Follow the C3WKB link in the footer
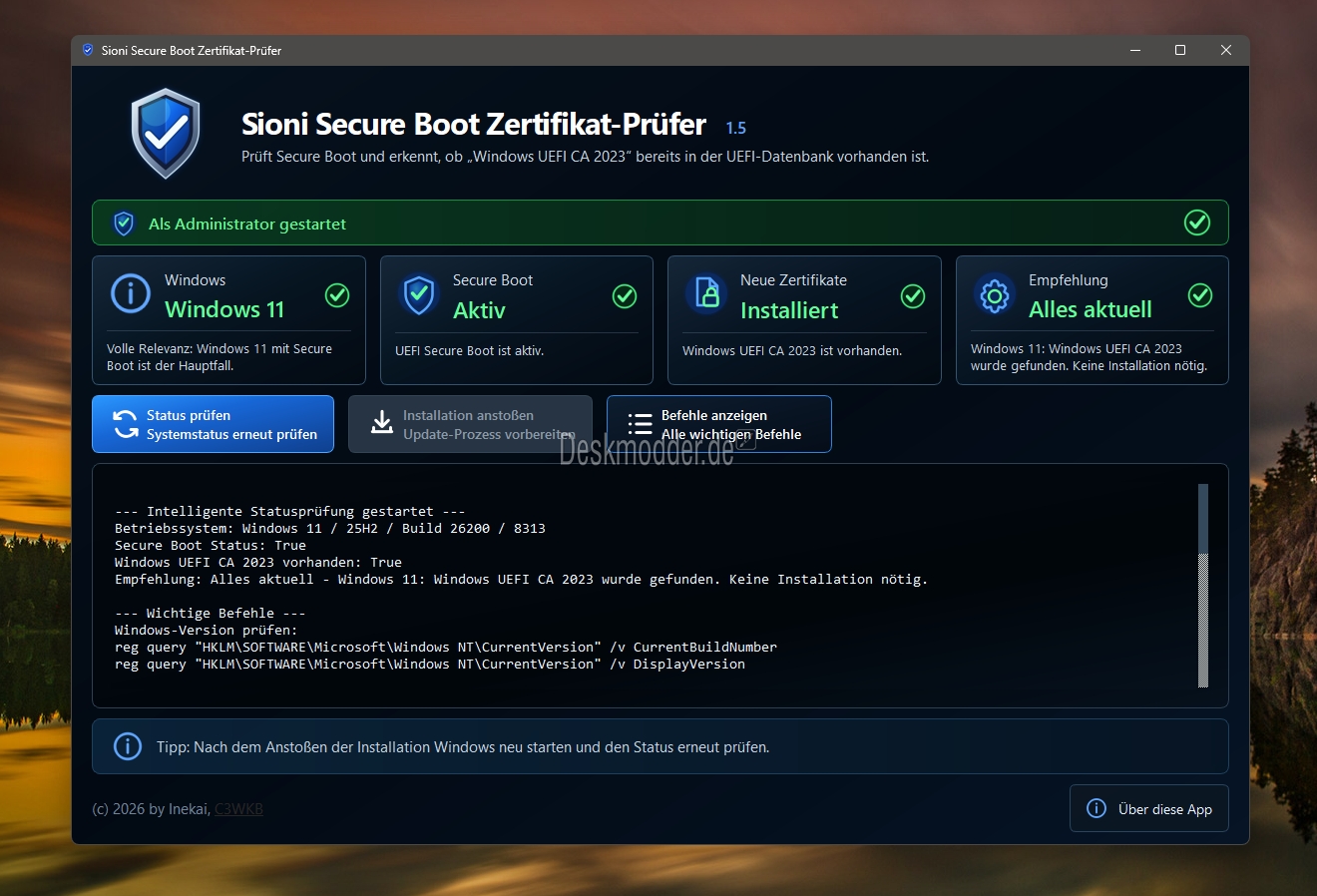The image size is (1317, 896). [238, 809]
